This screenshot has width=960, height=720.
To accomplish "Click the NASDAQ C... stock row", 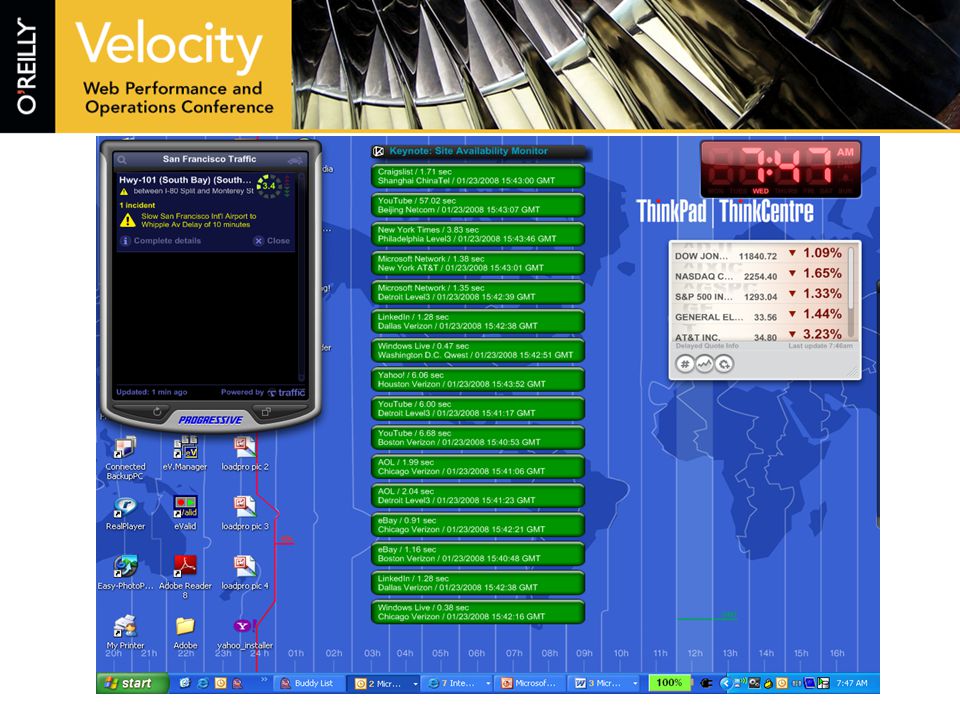I will click(x=758, y=275).
